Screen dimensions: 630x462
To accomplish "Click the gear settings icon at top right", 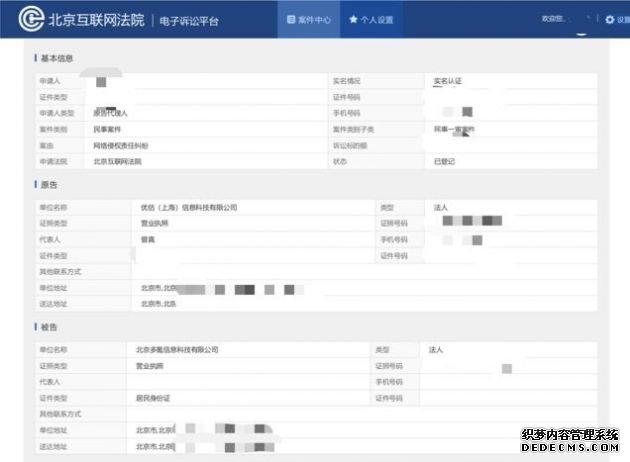I will coord(609,19).
